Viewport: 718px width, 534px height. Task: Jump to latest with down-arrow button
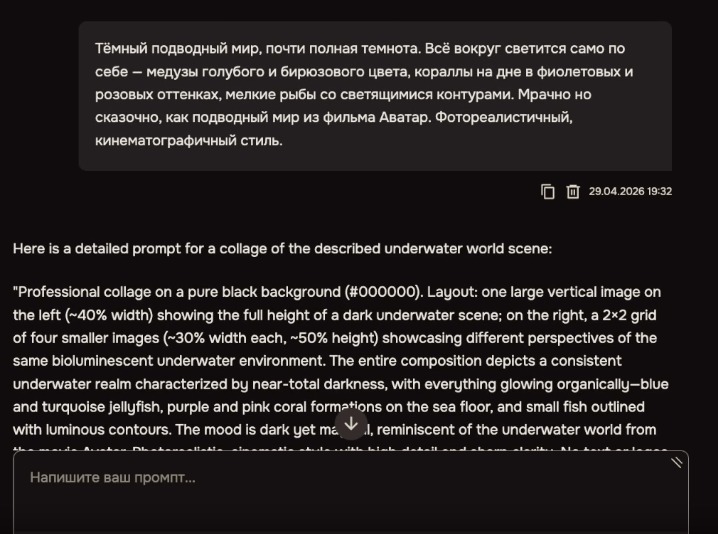(351, 424)
